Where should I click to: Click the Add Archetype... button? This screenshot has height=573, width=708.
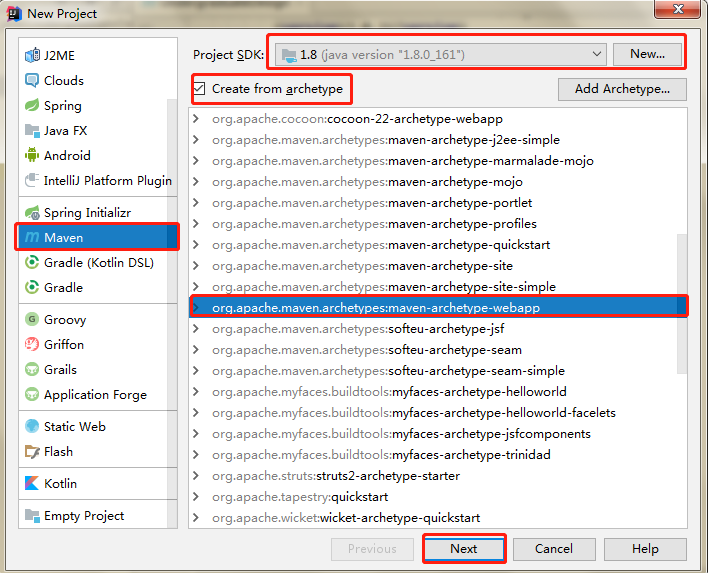point(622,89)
